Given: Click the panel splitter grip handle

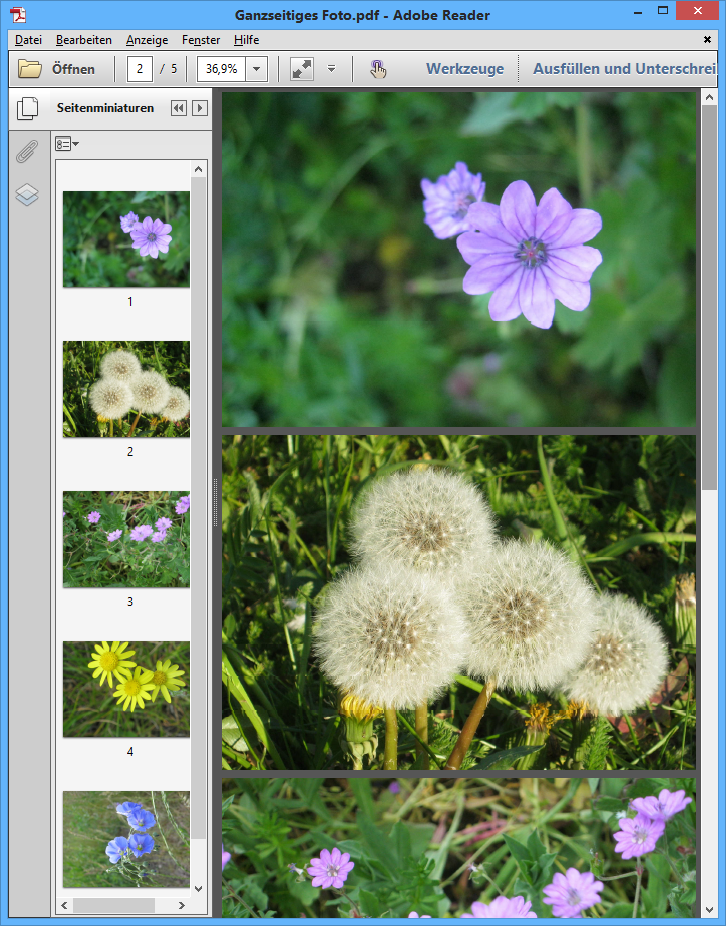Looking at the screenshot, I should point(216,503).
